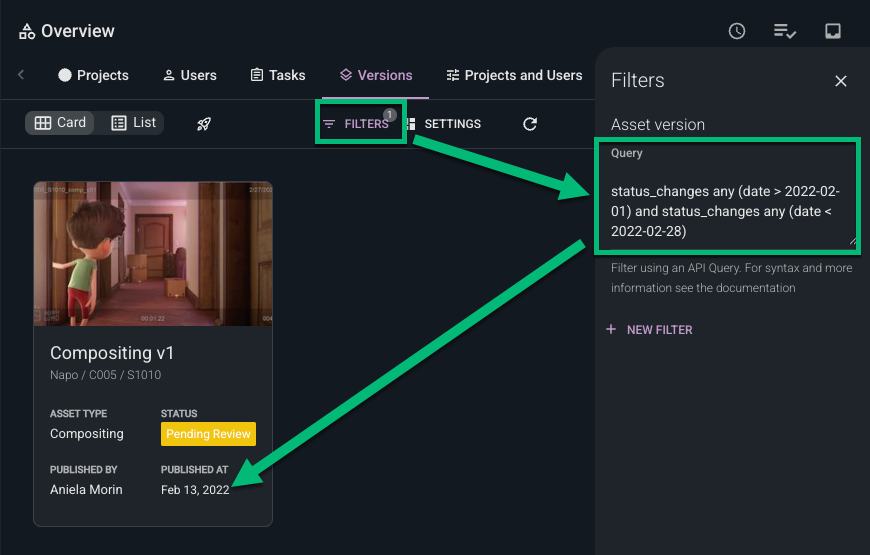This screenshot has width=870, height=555.
Task: Click the Projects tab circle icon
Action: click(65, 75)
